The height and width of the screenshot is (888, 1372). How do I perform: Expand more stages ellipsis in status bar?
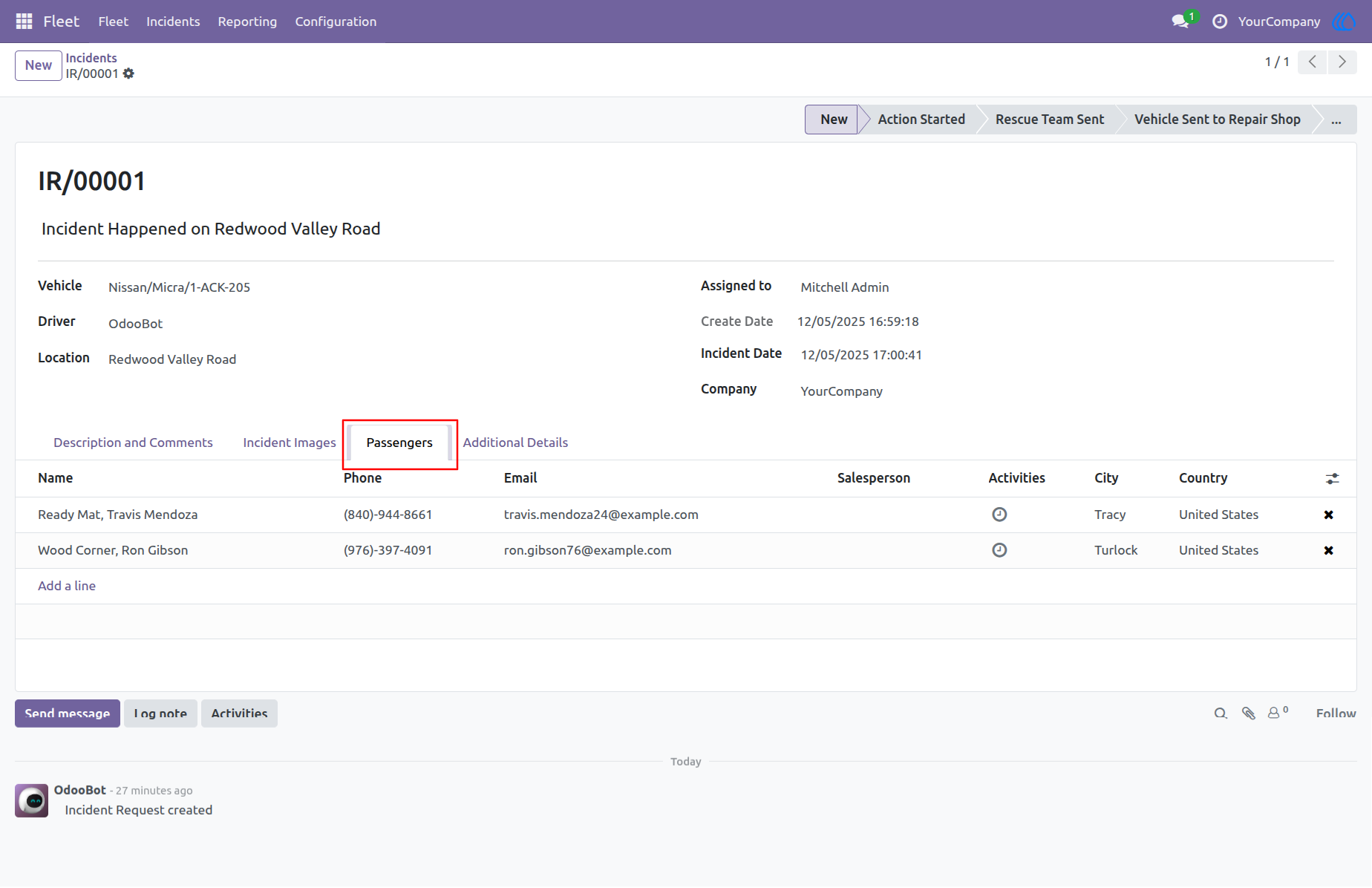click(1336, 120)
